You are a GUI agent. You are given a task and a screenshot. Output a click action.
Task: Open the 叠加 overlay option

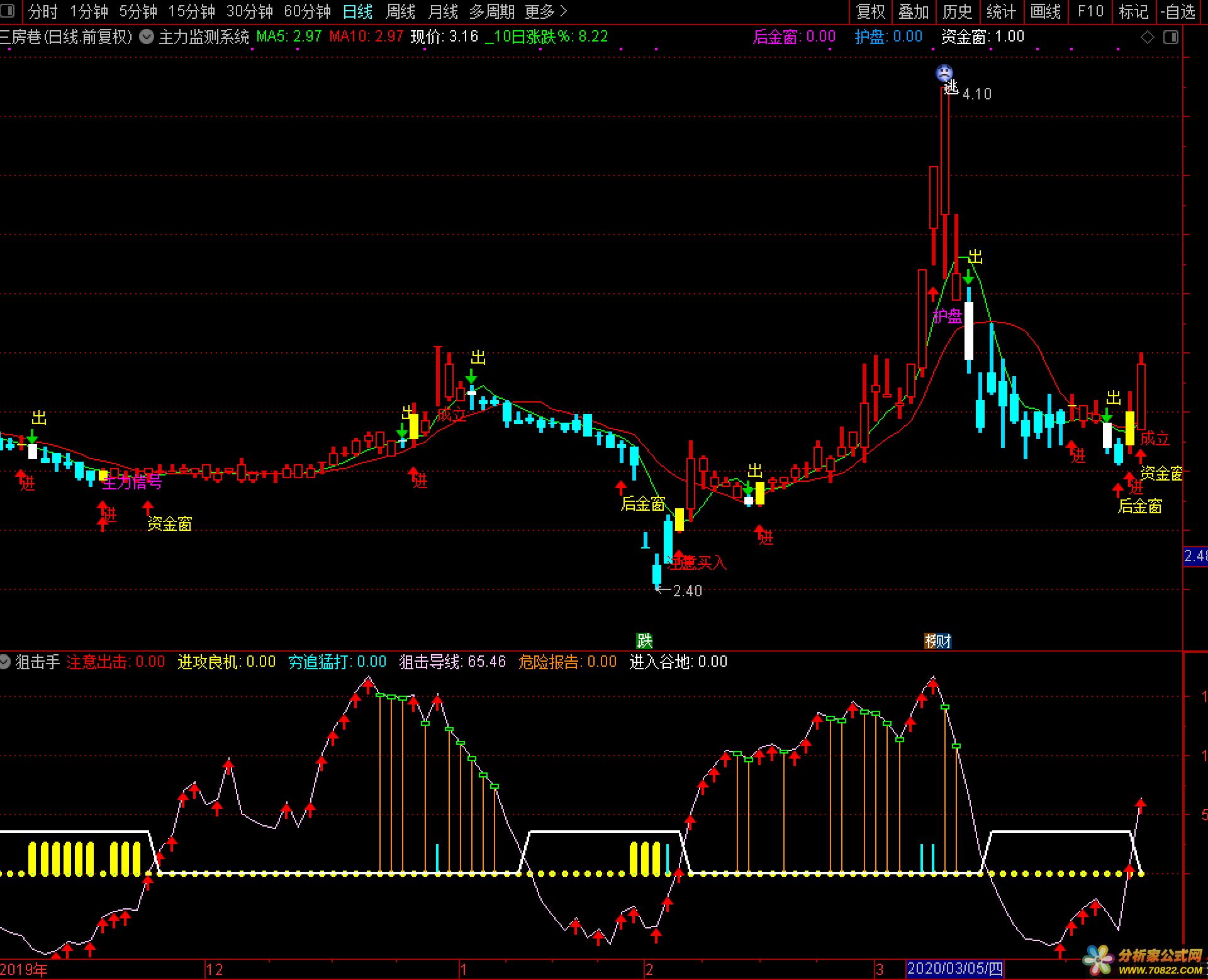coord(914,11)
